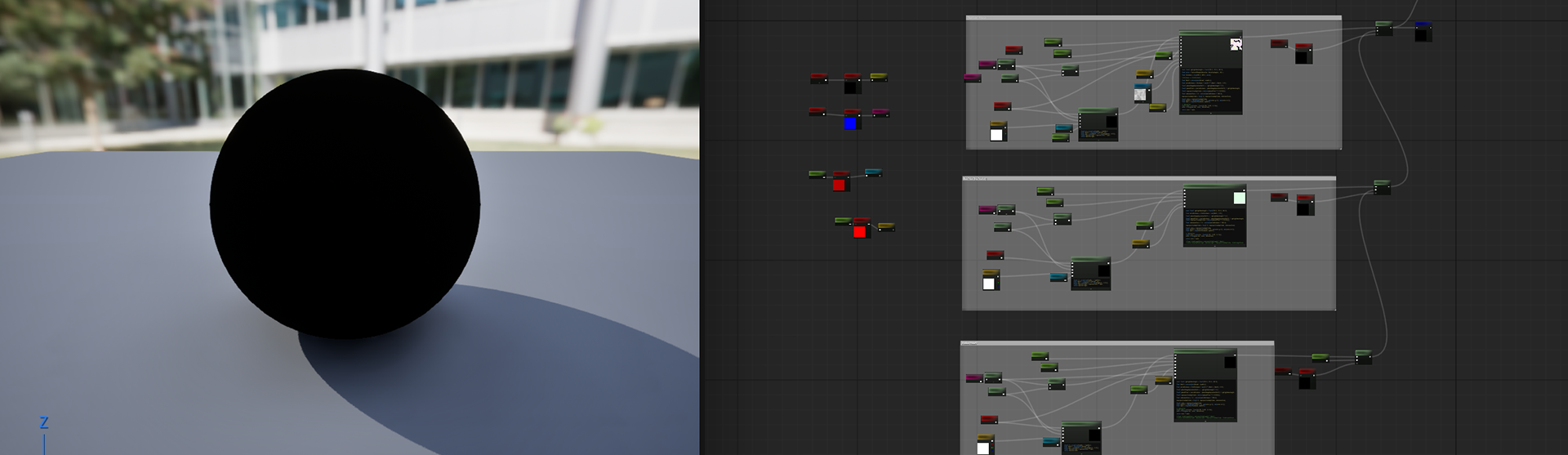Select the black sphere in preview viewport
1568x455 pixels.
345,204
